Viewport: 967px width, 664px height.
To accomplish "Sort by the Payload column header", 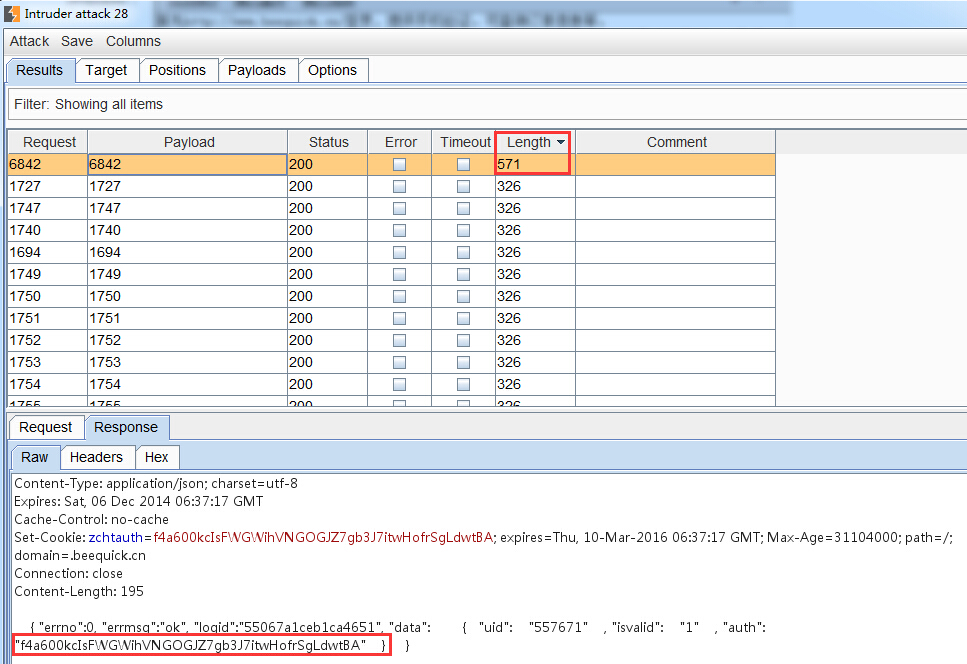I will click(x=188, y=142).
